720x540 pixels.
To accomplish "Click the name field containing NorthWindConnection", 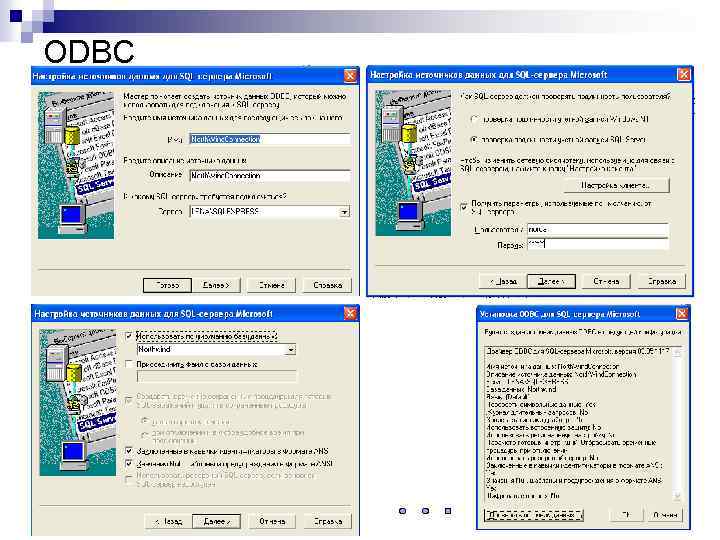I will (x=270, y=139).
